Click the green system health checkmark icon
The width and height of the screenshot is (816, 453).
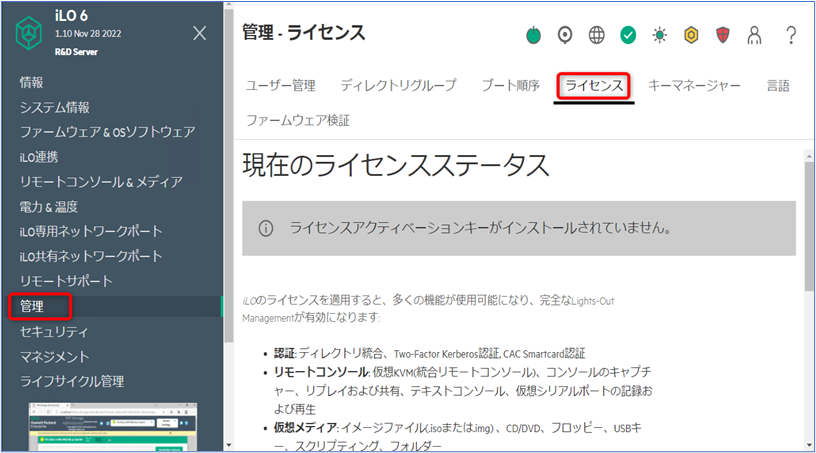(628, 35)
